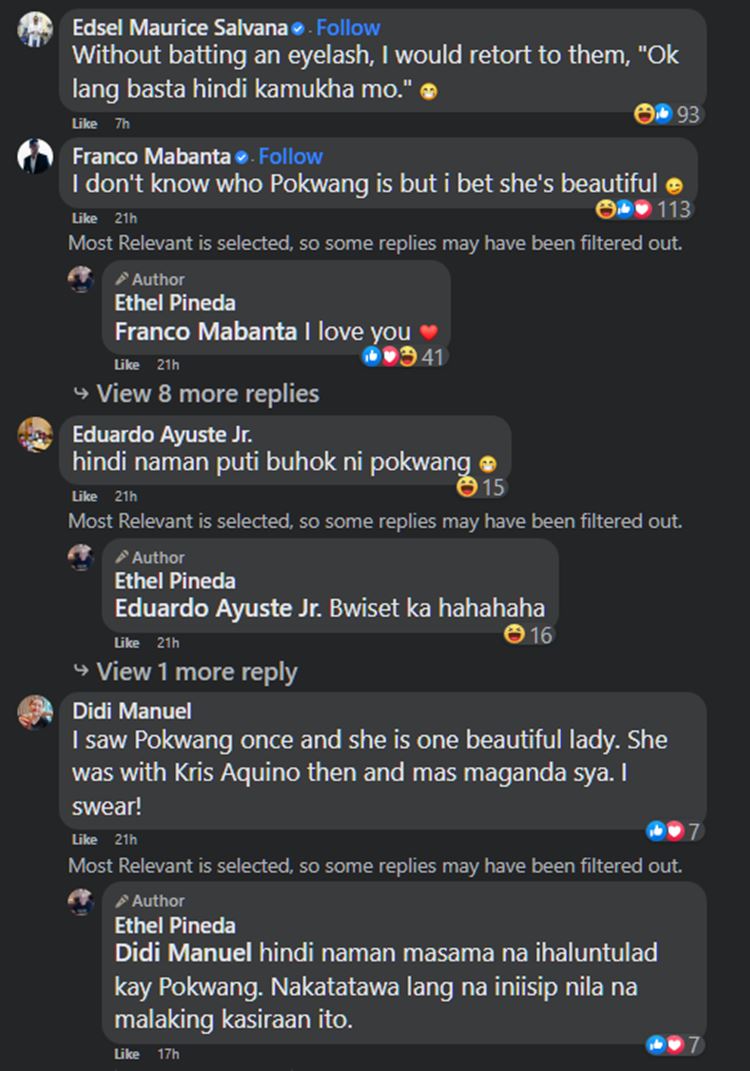View reactions on 'Bwiset ka hahahaha' reply
This screenshot has width=750, height=1071.
tap(529, 634)
